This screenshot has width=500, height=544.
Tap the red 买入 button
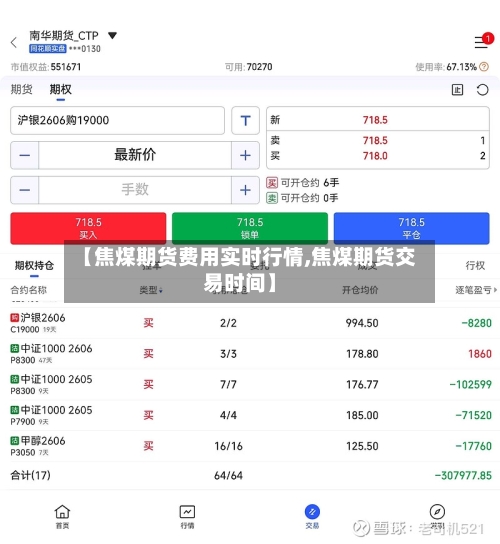(88, 228)
